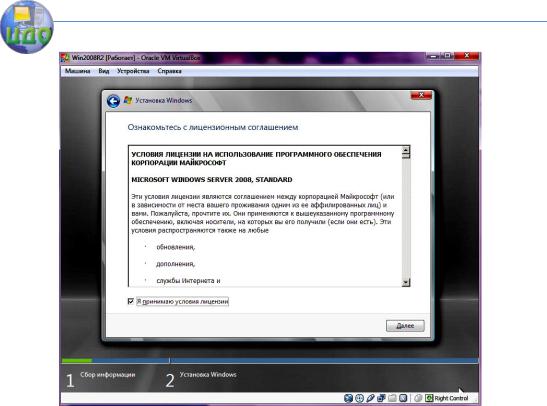This screenshot has width=547, height=406.
Task: Click the display/video capture icon in status bar
Action: pos(403,398)
